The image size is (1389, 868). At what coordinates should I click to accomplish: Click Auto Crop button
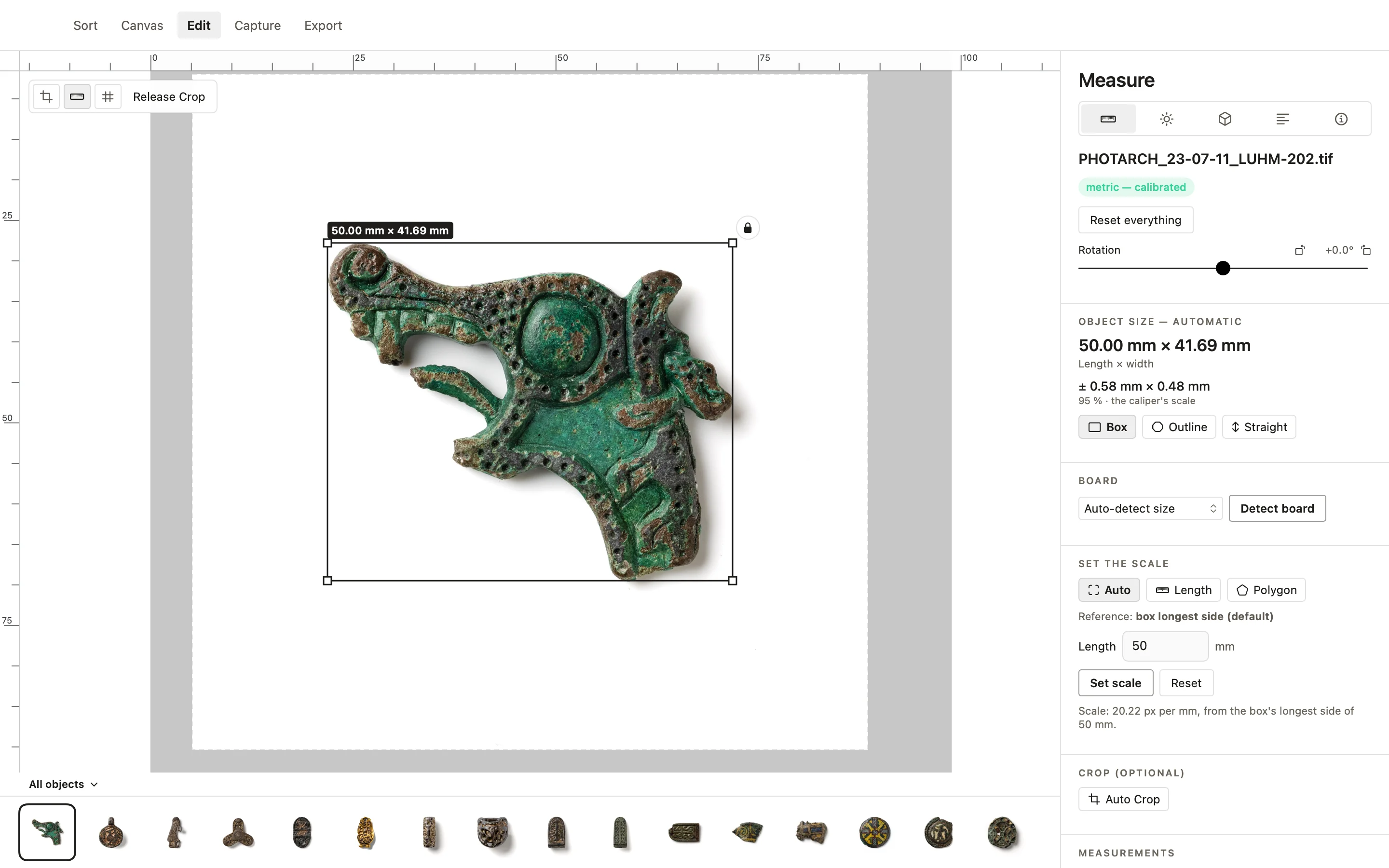pyautogui.click(x=1123, y=799)
